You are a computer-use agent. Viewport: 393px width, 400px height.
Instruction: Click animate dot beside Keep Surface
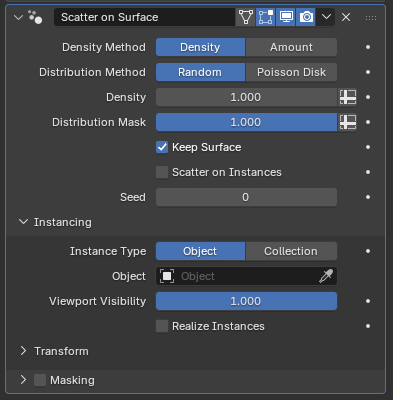(368, 147)
